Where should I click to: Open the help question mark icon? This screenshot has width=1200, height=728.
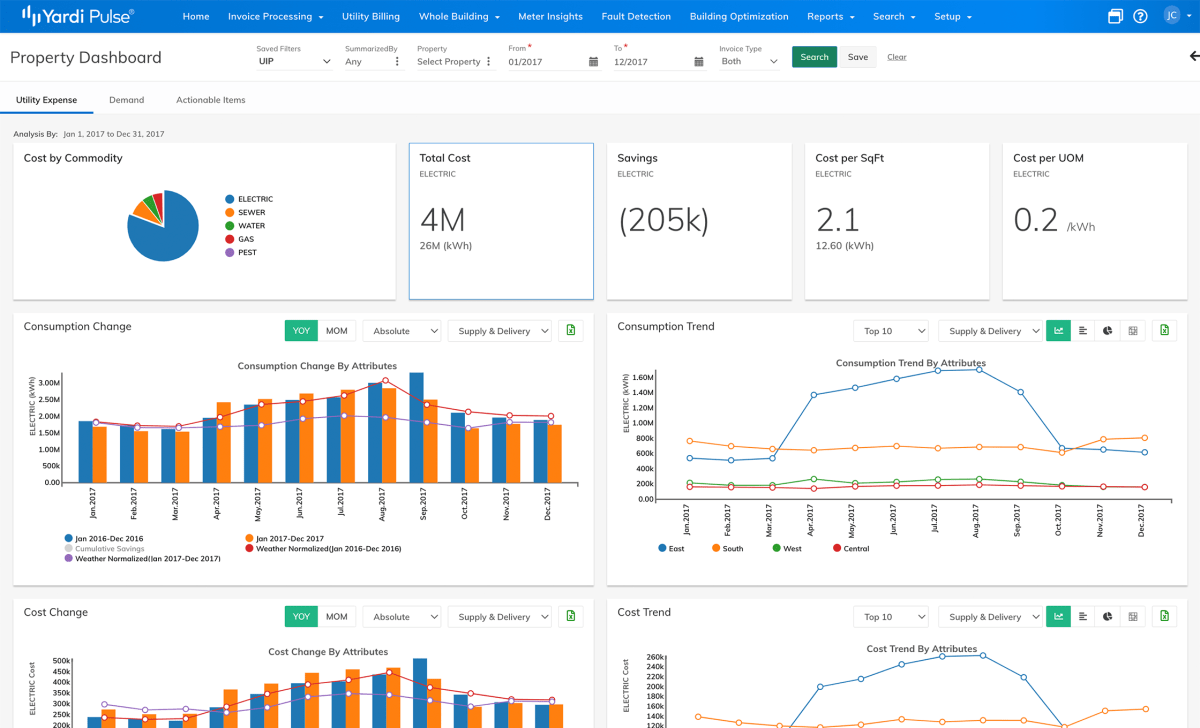click(x=1140, y=16)
